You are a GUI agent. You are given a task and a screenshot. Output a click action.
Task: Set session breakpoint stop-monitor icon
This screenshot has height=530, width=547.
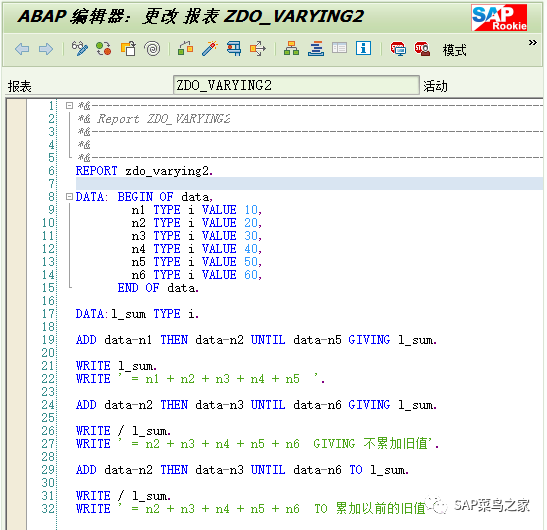click(x=398, y=48)
